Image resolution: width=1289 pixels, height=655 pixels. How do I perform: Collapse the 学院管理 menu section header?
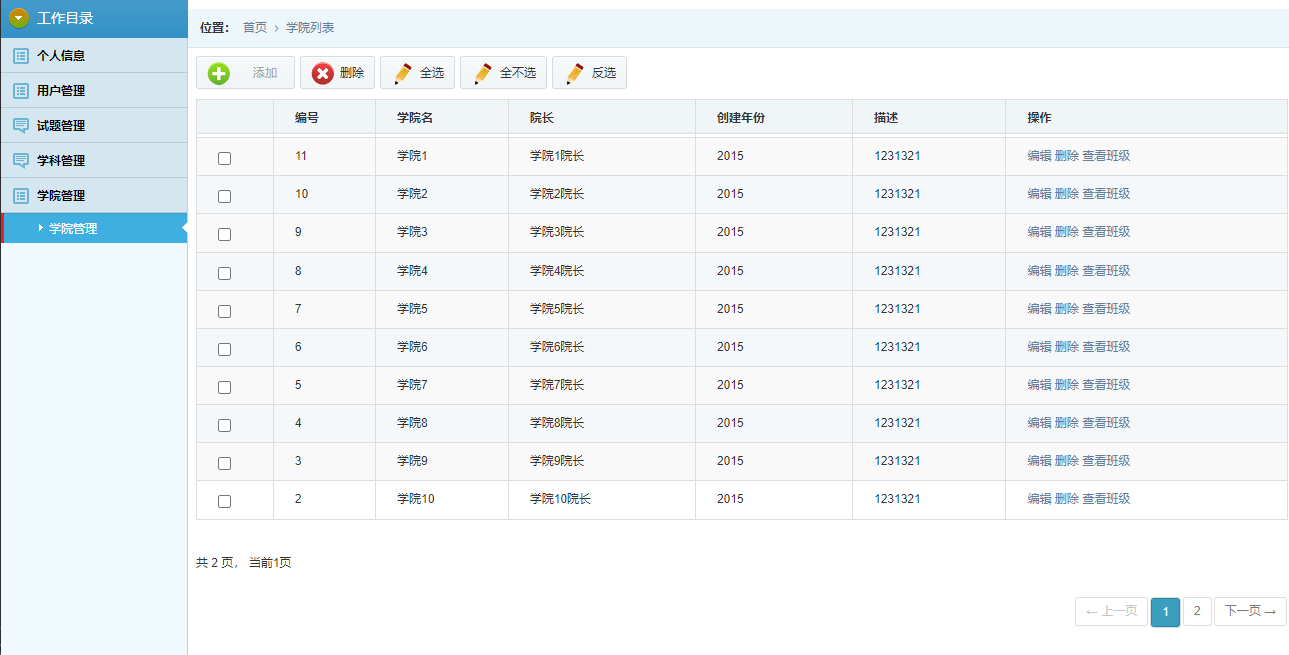94,195
